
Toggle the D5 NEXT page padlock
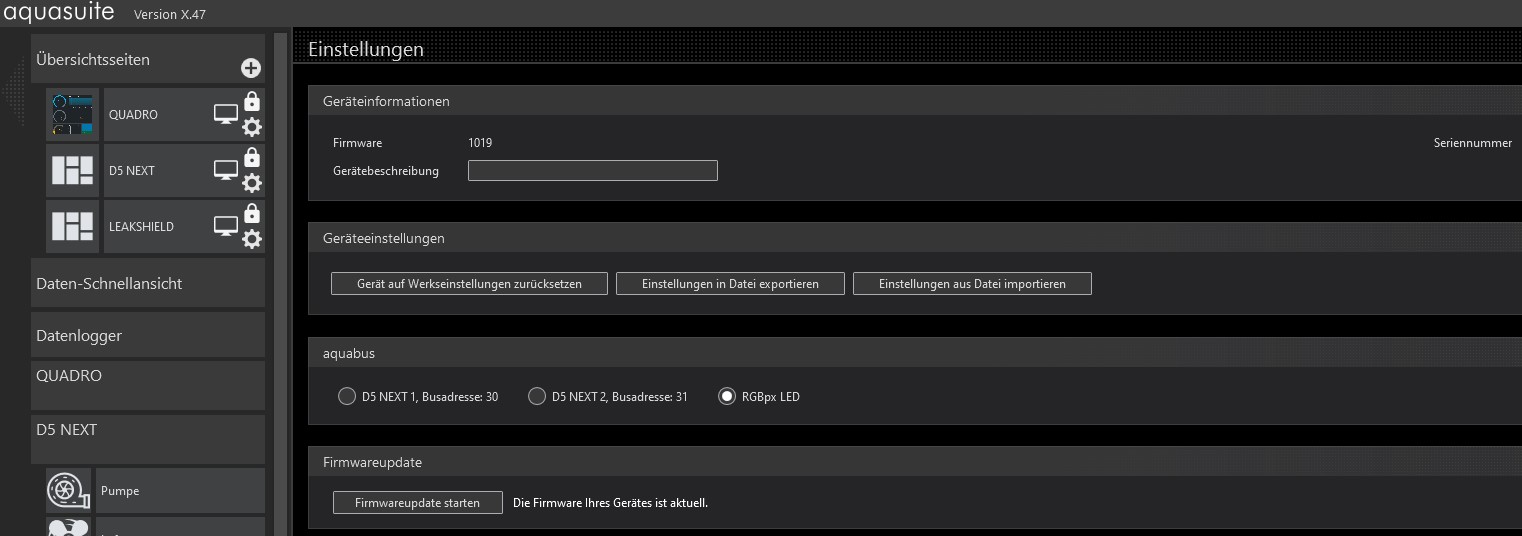tap(252, 157)
